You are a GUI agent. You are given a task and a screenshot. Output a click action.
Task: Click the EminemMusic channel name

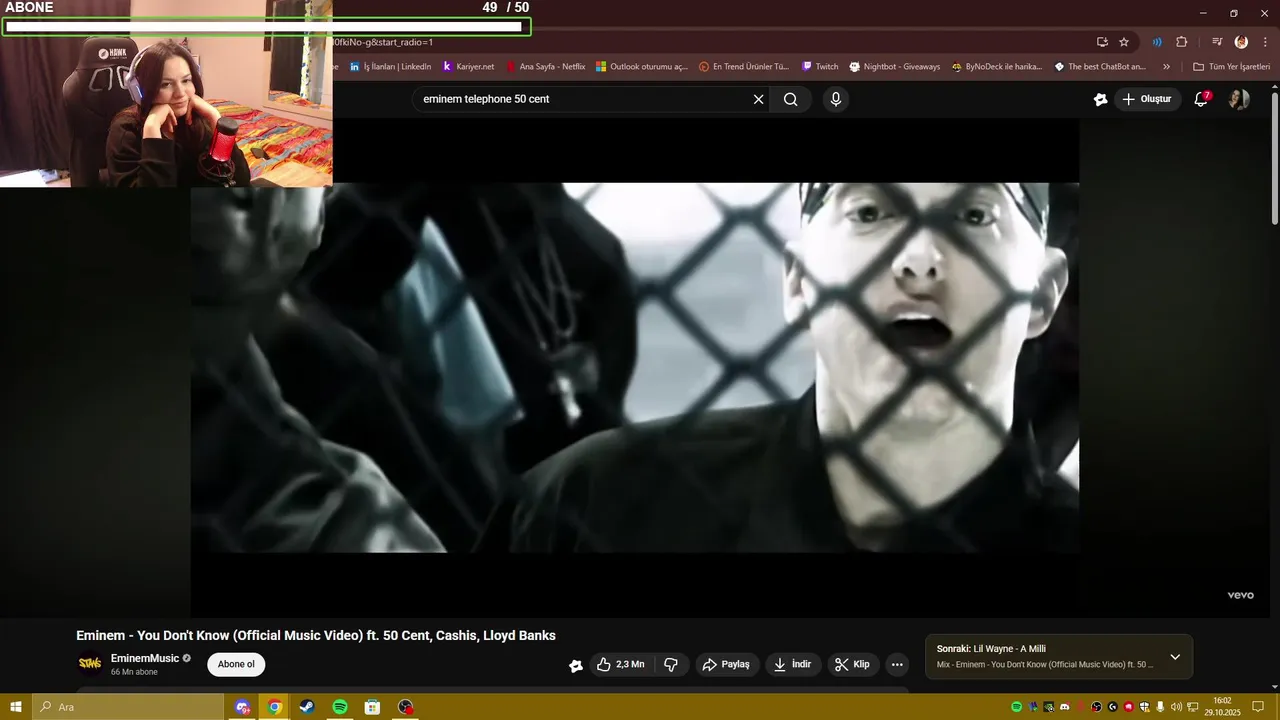[x=145, y=658]
